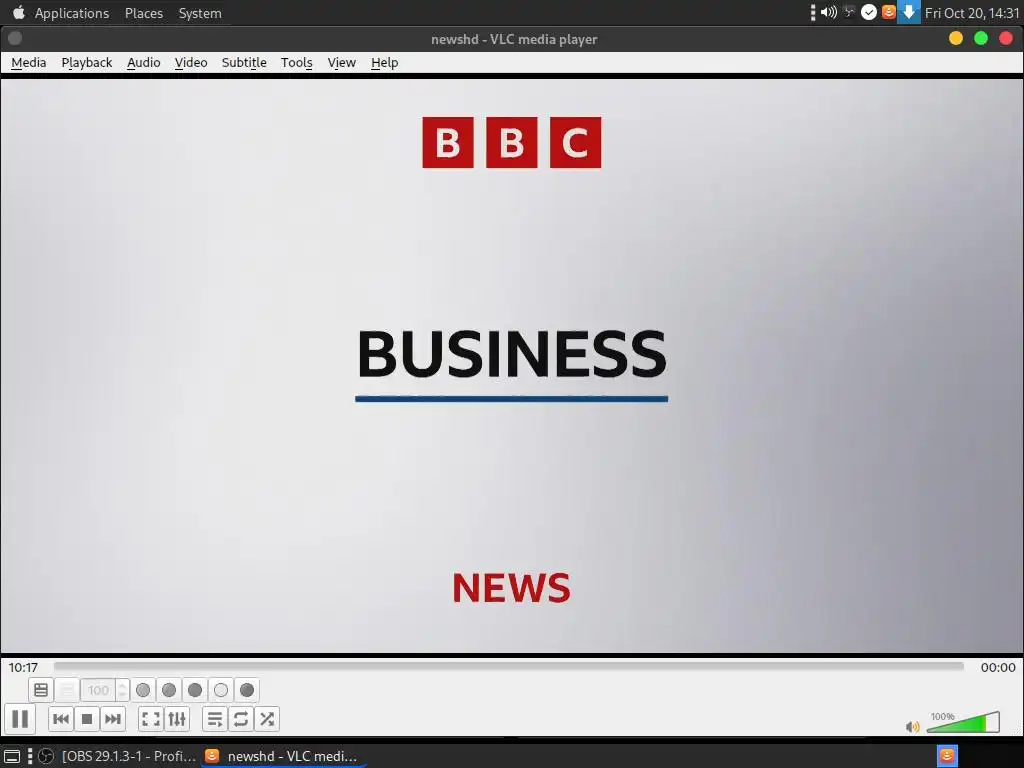Click the OBS tray icon
The width and height of the screenshot is (1024, 768).
[x=849, y=12]
